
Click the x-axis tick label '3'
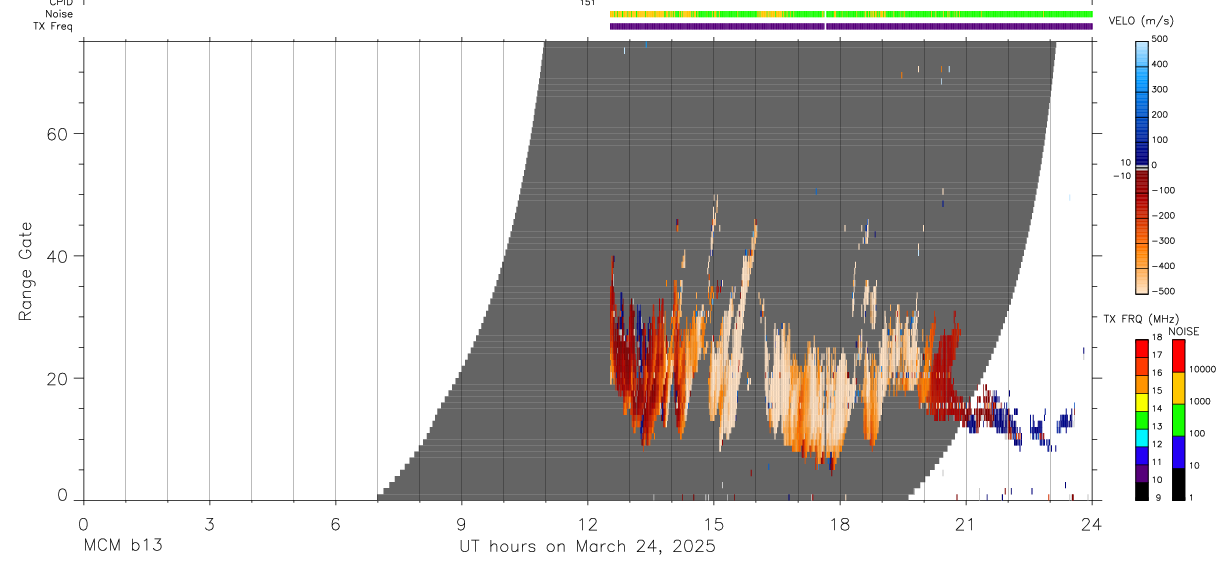pyautogui.click(x=209, y=523)
